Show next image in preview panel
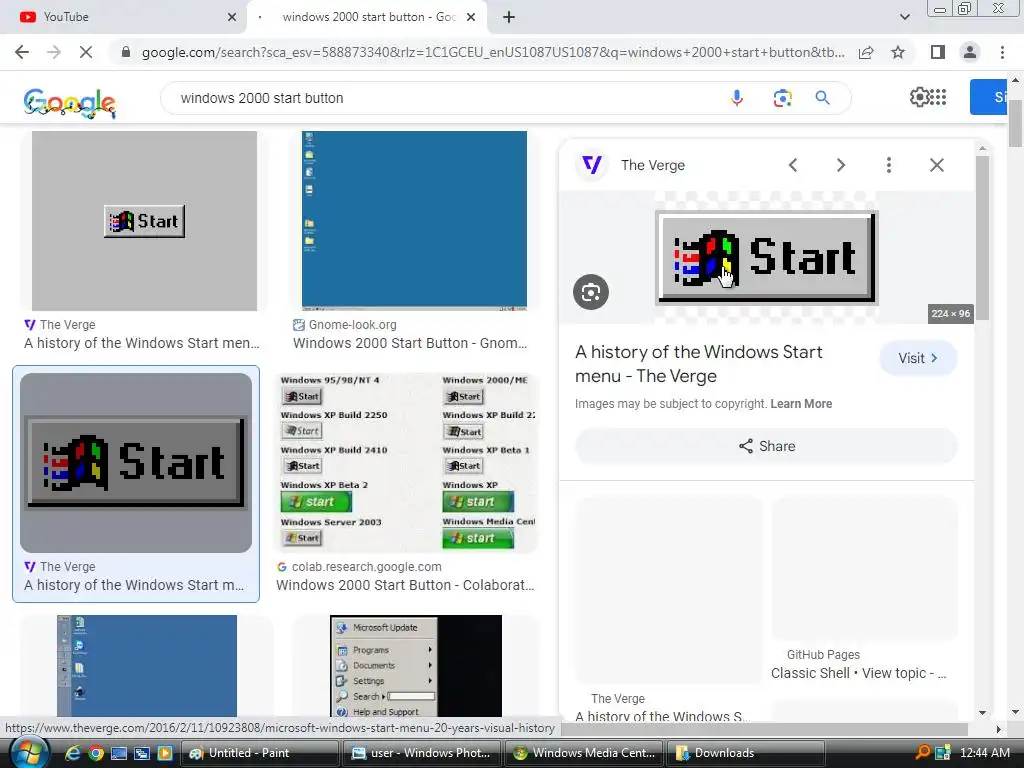Viewport: 1024px width, 768px height. click(841, 165)
